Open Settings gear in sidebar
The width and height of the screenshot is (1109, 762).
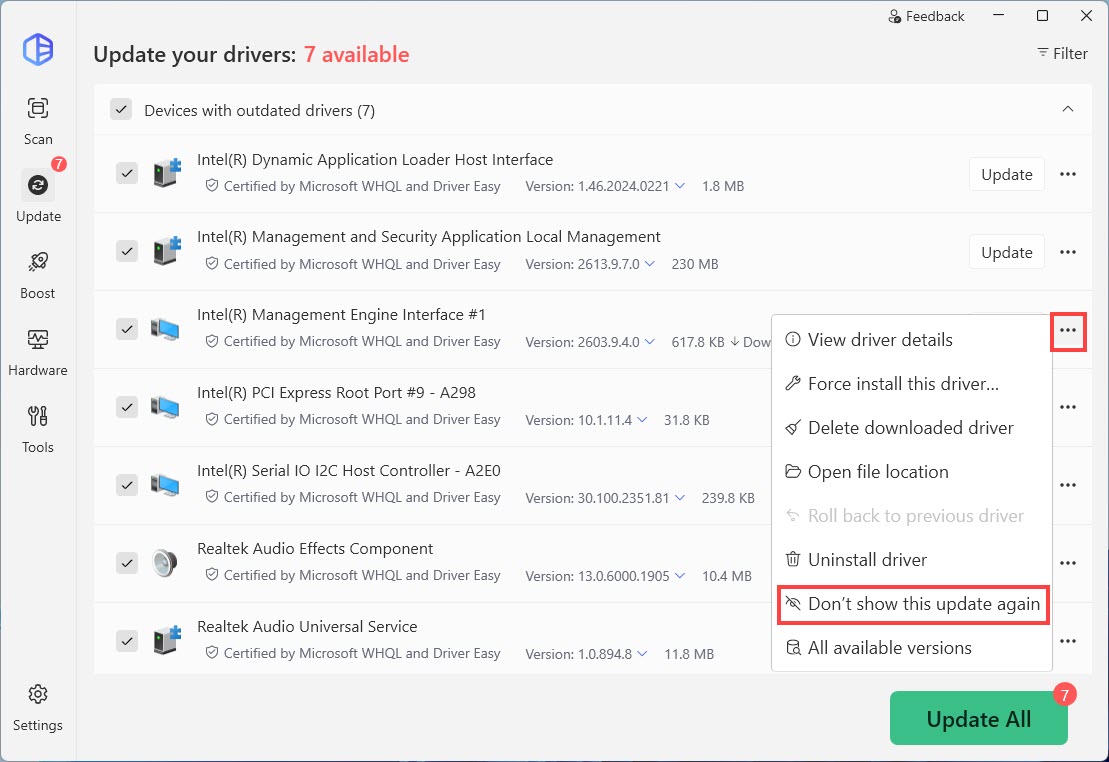(37, 707)
